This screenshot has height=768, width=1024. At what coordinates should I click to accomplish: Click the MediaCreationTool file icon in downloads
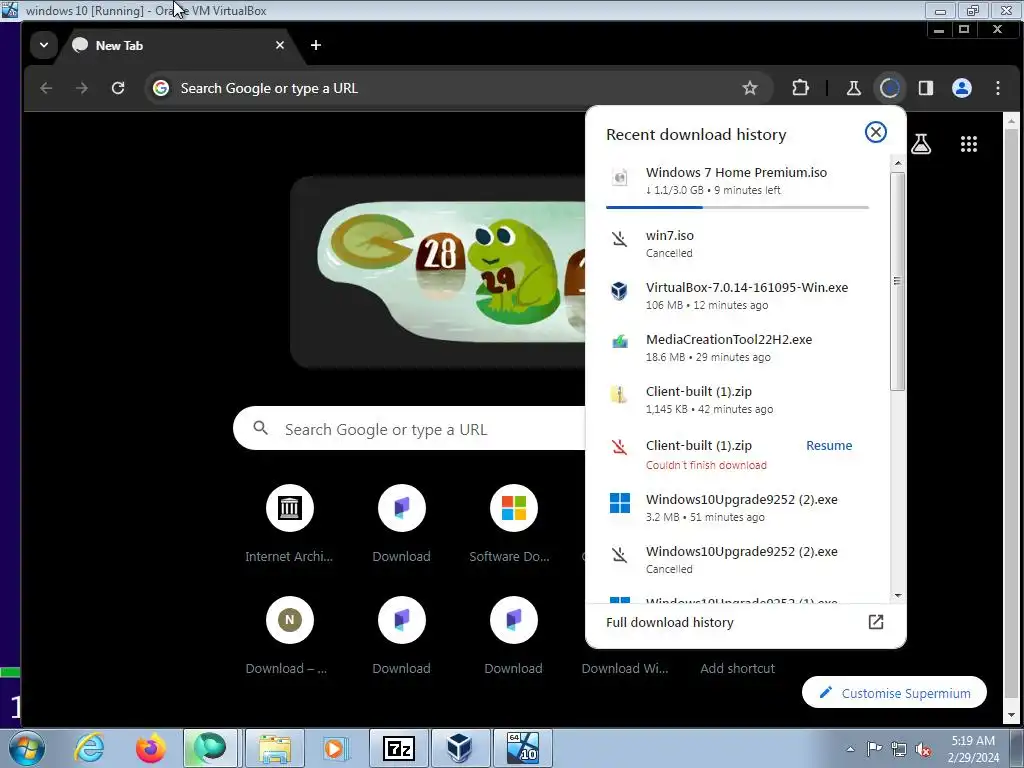619,342
